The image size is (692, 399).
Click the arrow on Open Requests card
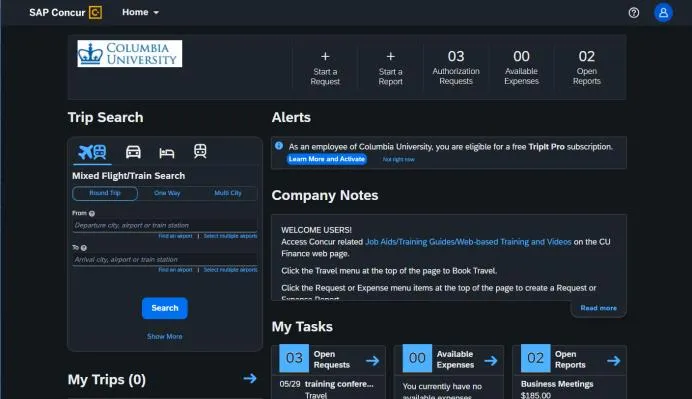coord(372,361)
